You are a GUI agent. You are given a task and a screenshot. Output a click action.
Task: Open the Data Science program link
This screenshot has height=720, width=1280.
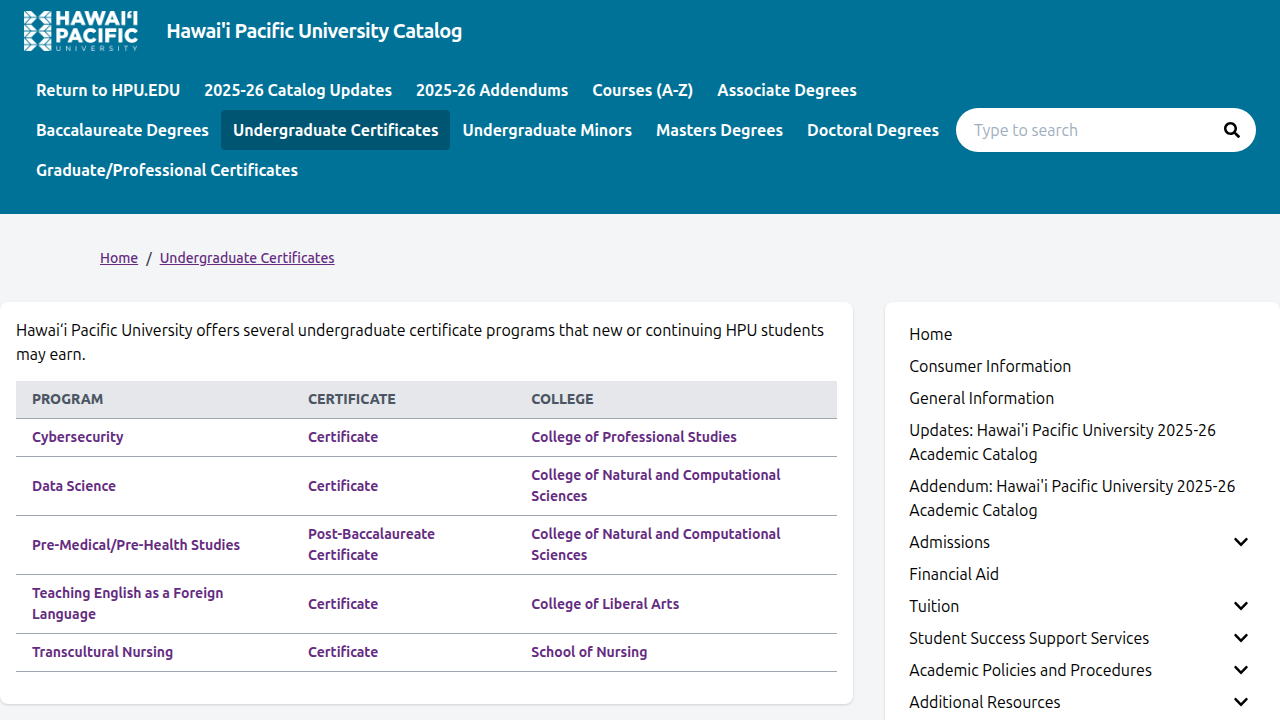coord(74,486)
